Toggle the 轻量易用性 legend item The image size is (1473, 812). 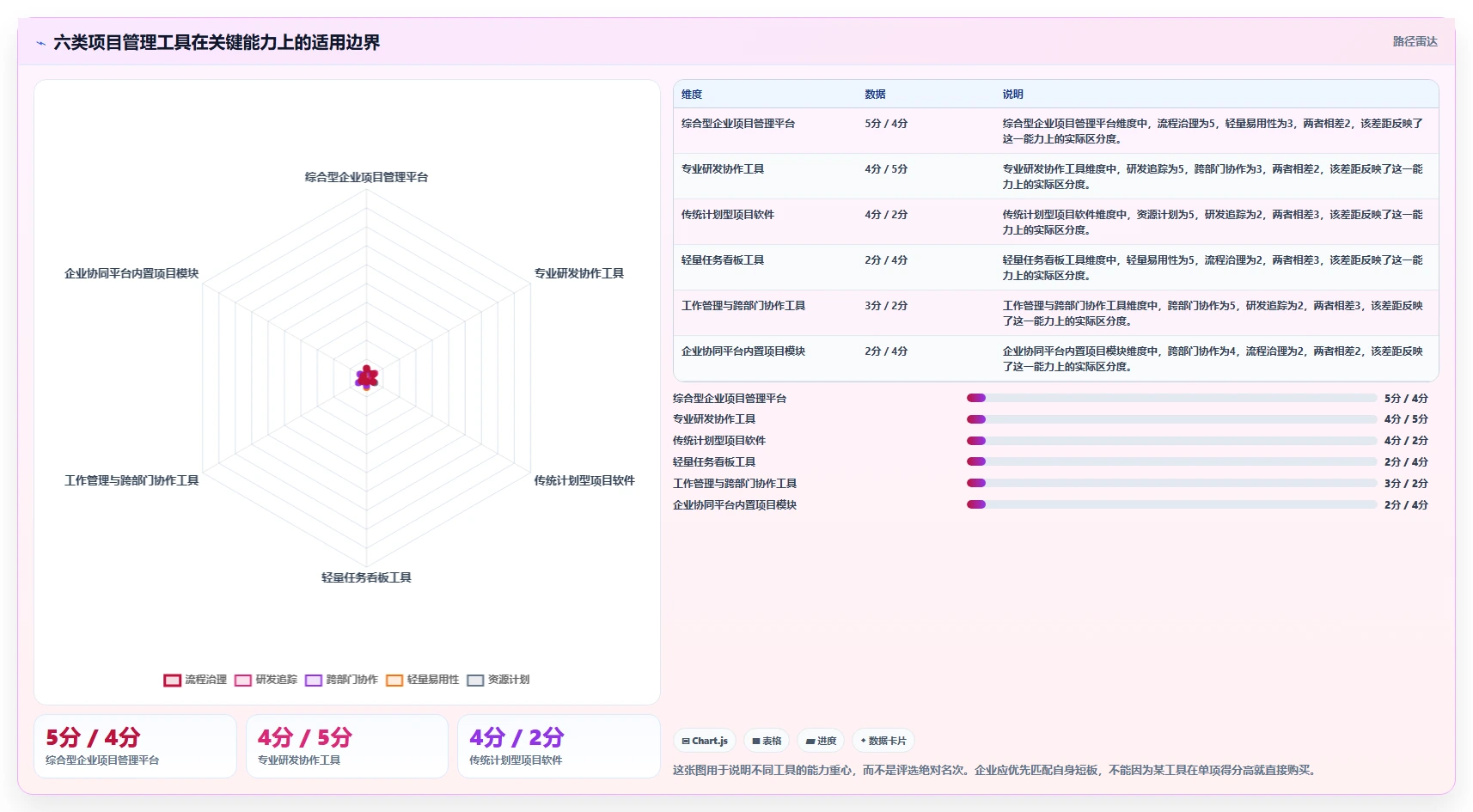click(x=423, y=680)
